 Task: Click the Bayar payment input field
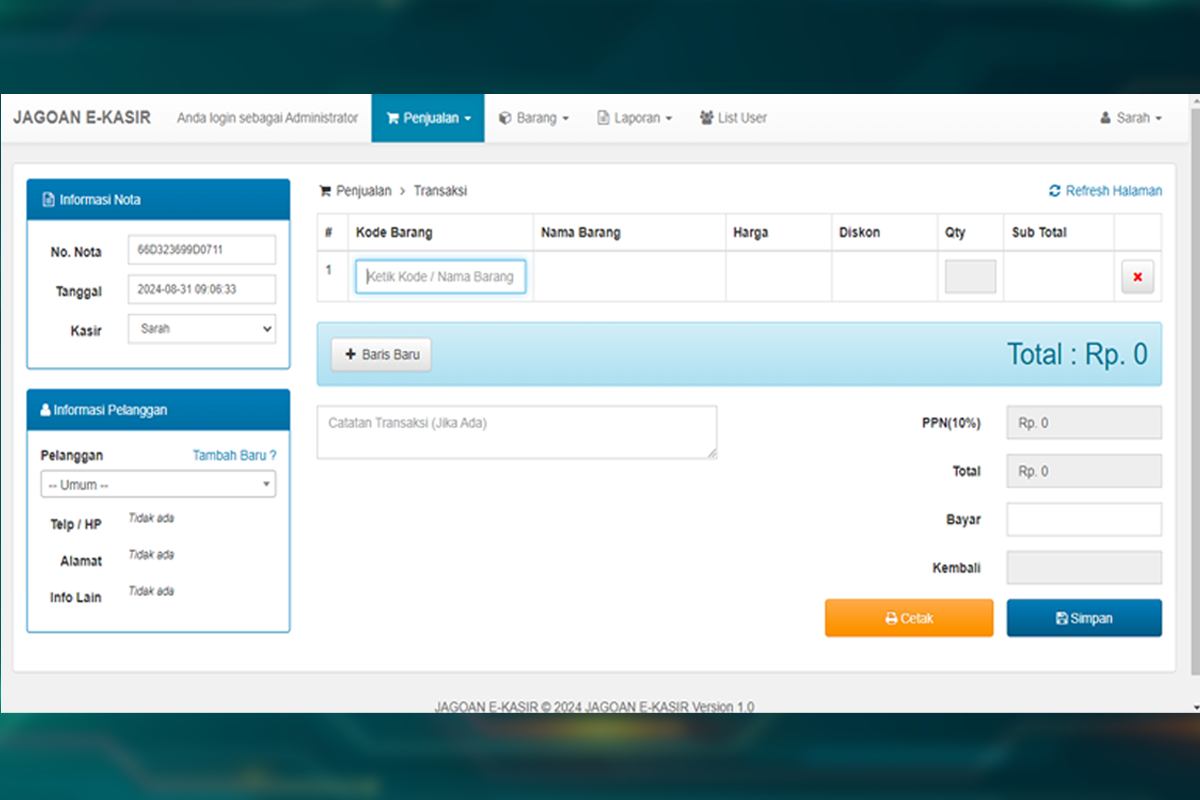(1084, 520)
